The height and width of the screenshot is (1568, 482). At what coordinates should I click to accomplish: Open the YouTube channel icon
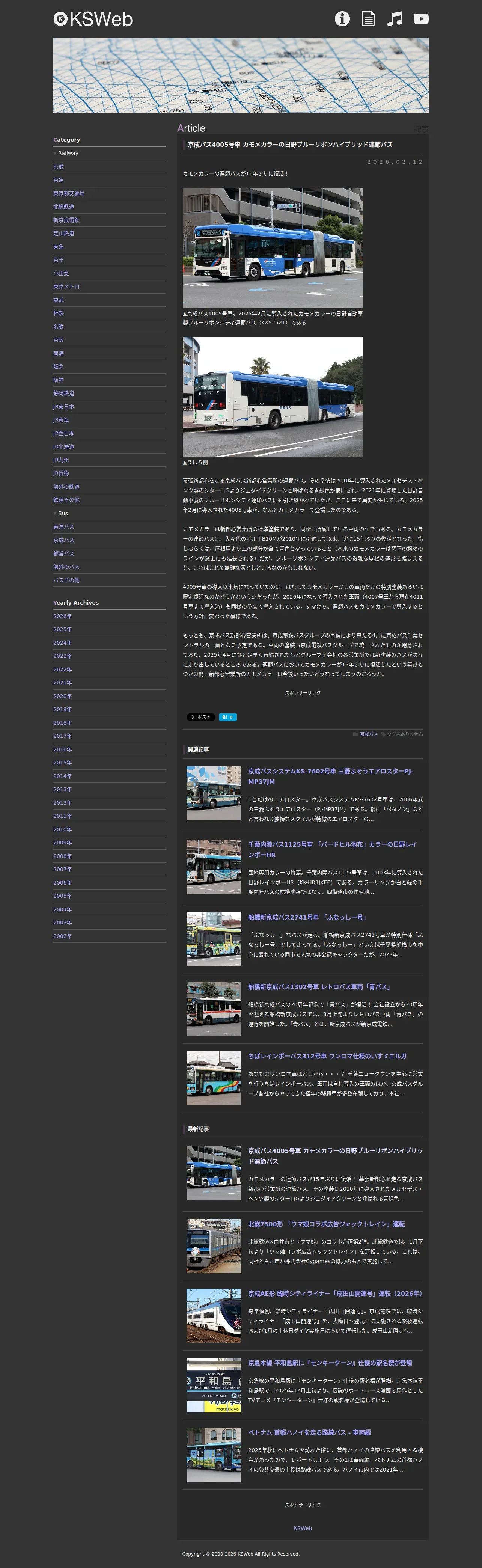tap(421, 19)
